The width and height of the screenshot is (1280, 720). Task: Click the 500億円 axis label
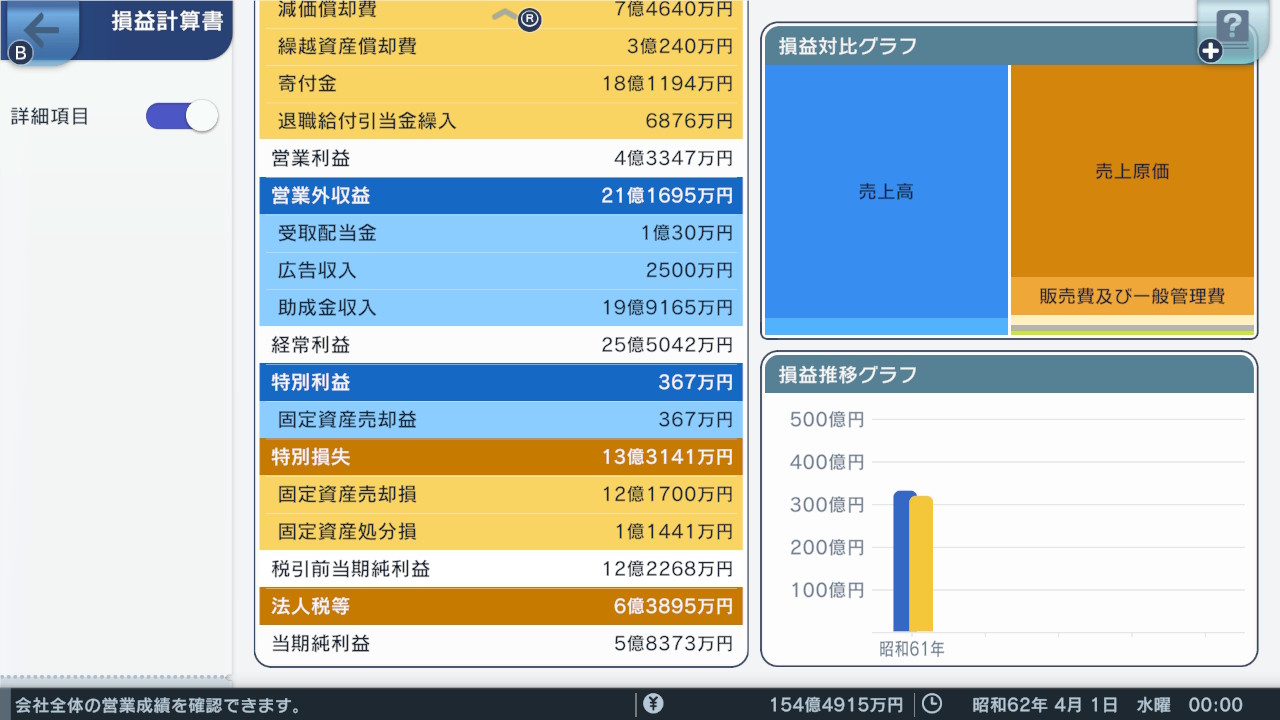(x=827, y=420)
